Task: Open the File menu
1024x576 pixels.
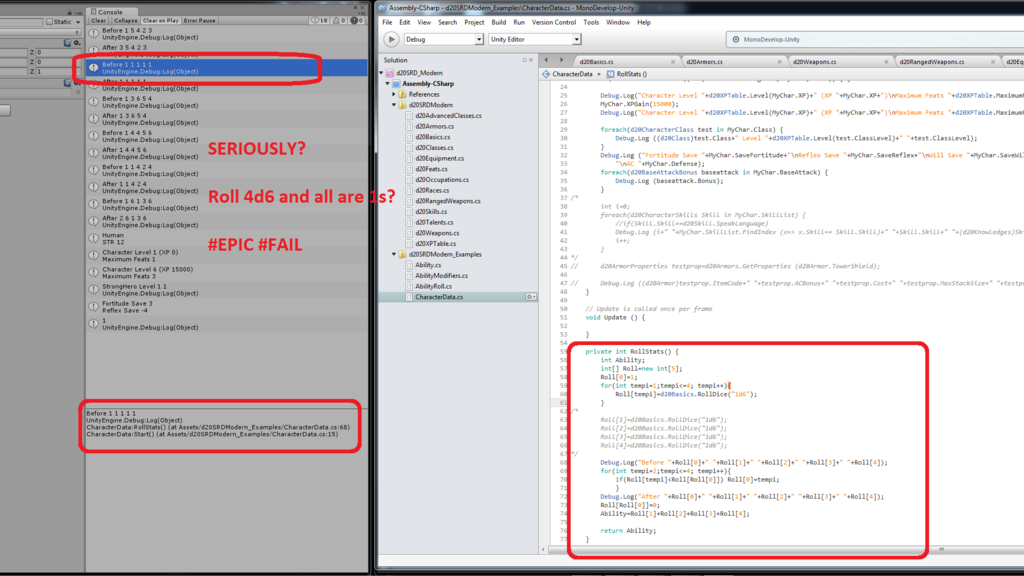Action: pos(387,23)
